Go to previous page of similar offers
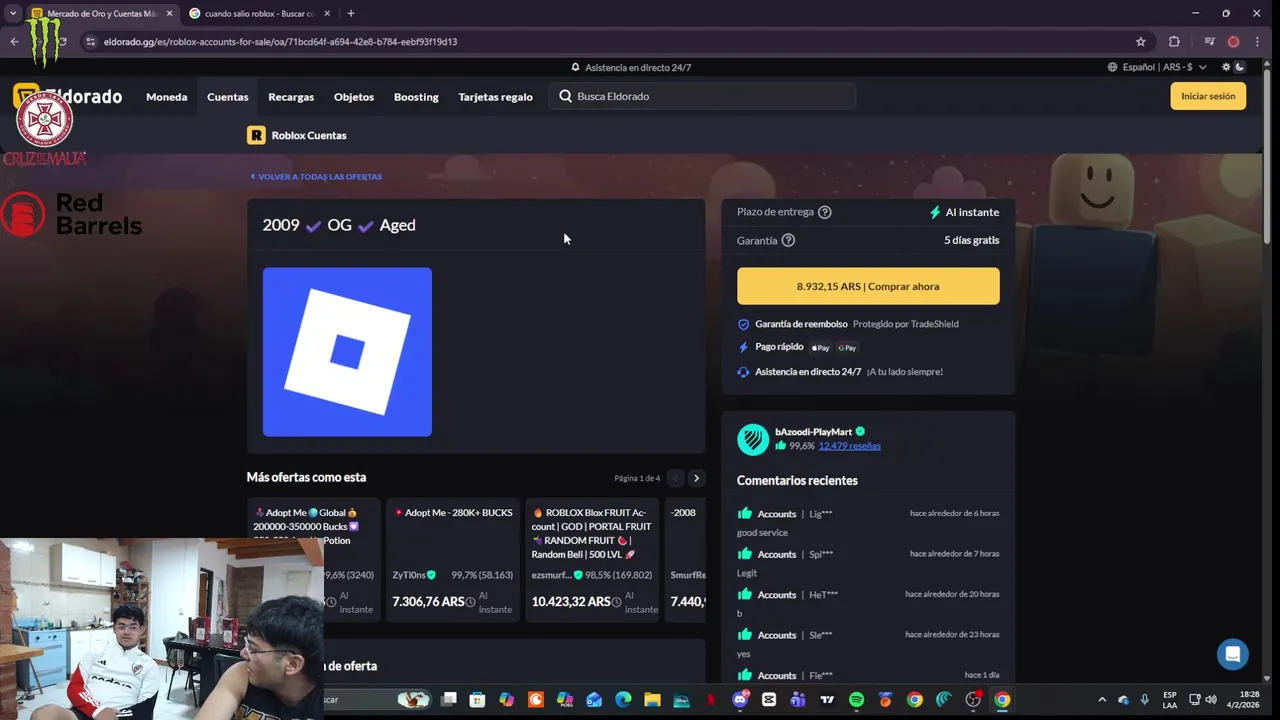 tap(675, 478)
